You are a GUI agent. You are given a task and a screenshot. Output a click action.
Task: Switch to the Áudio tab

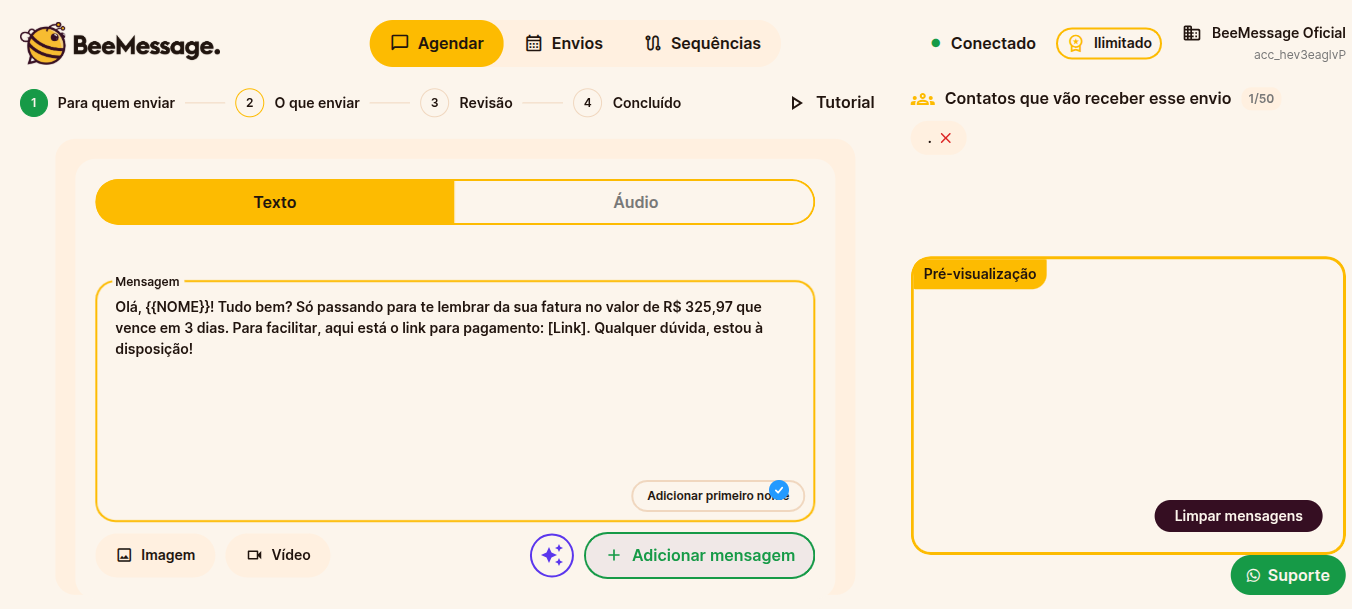[635, 202]
